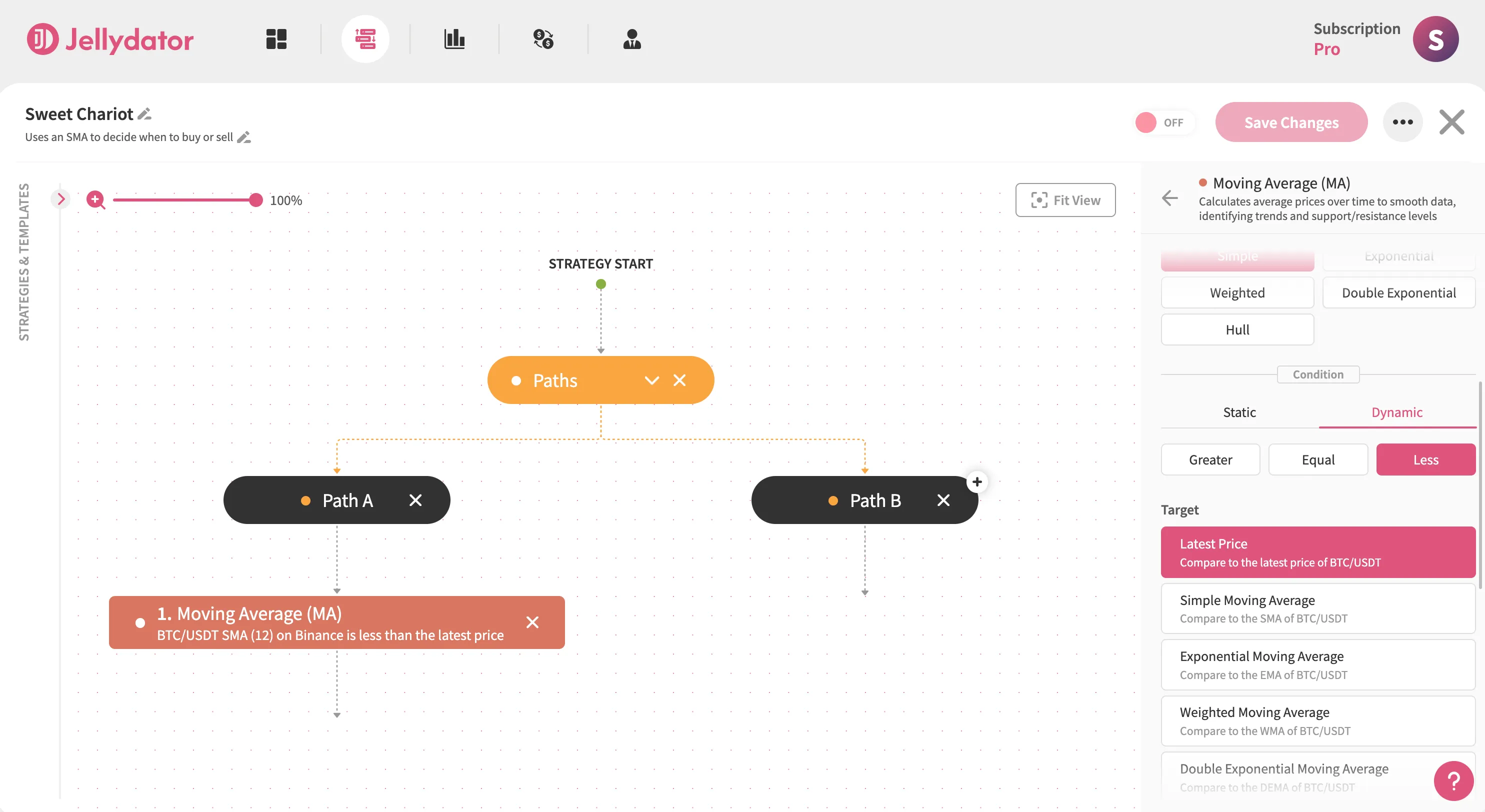The image size is (1485, 812).
Task: Enable the Greater comparison option
Action: tap(1210, 459)
